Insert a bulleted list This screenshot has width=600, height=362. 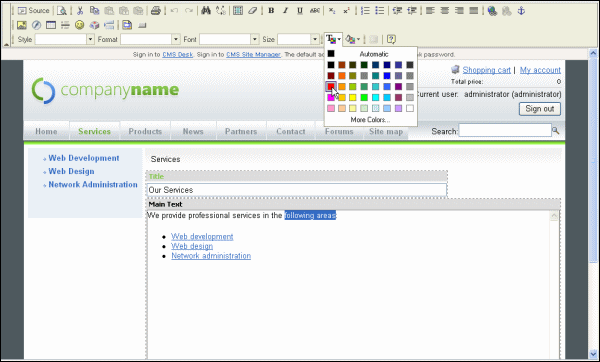coord(380,11)
